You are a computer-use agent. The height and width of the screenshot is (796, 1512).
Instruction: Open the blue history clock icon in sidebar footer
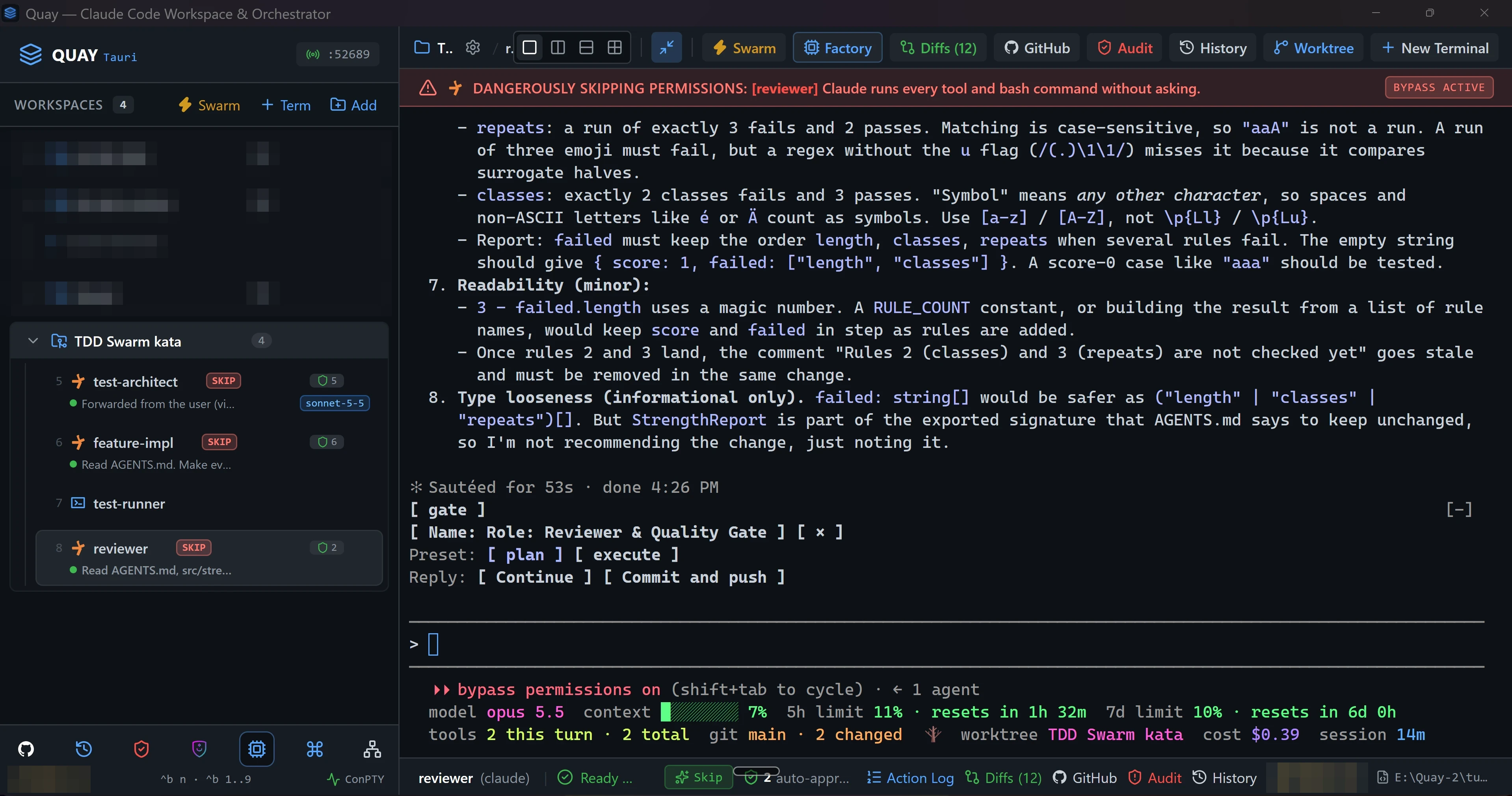(84, 749)
